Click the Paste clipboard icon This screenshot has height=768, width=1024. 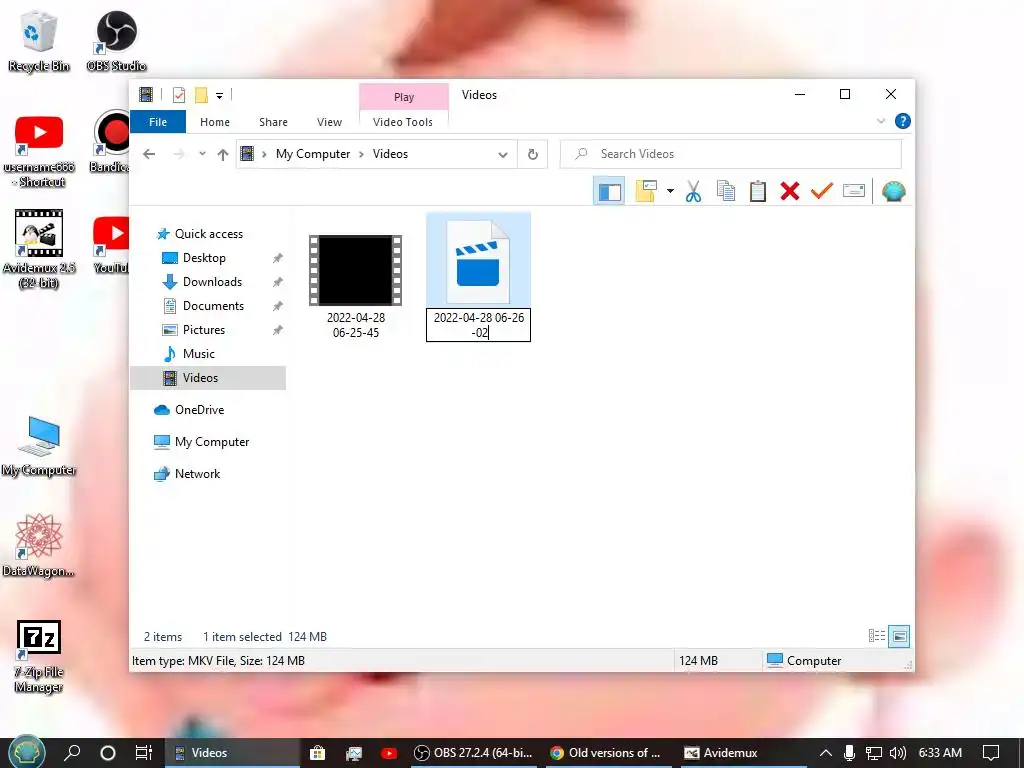[758, 191]
